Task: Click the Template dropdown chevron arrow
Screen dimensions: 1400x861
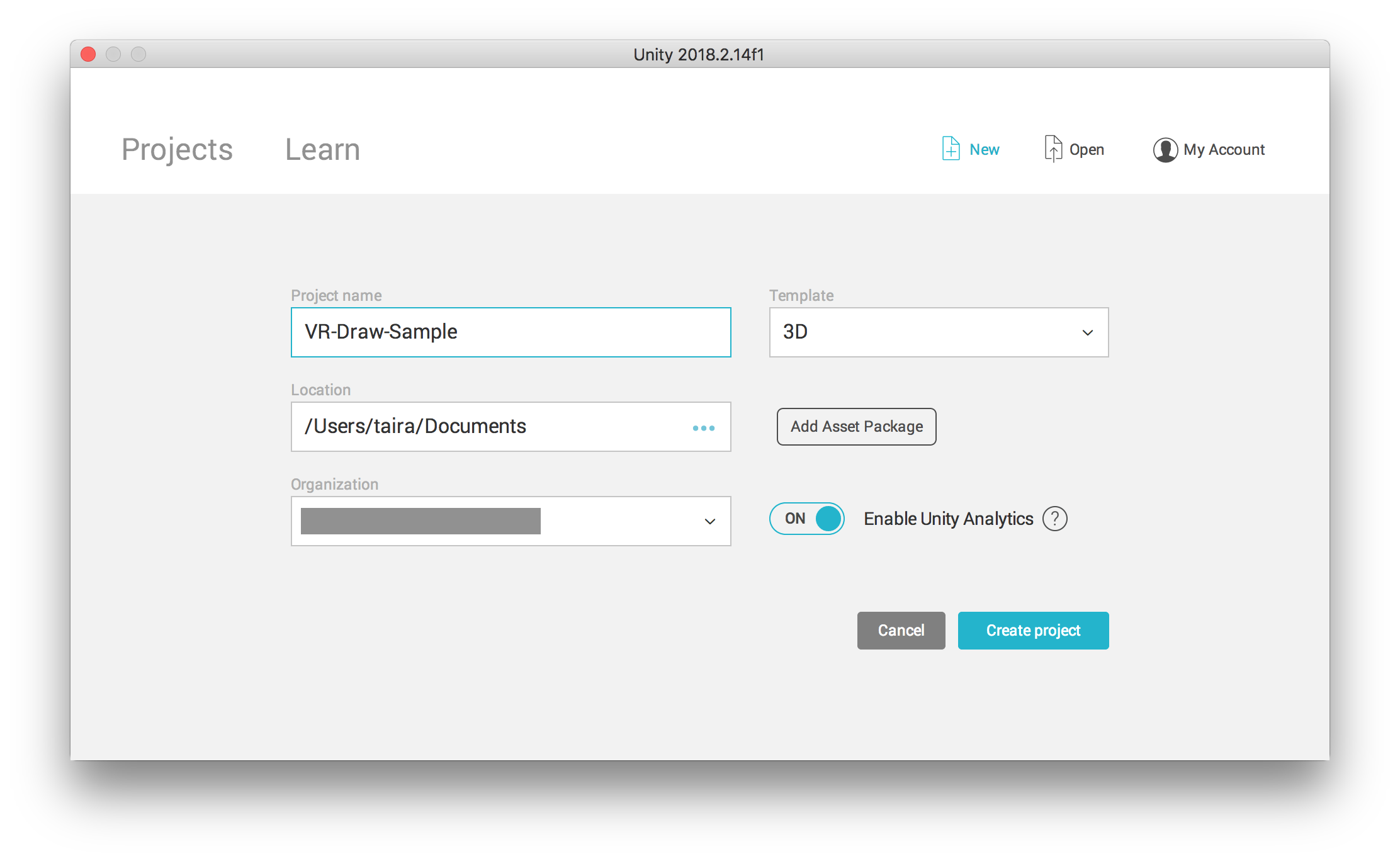Action: tap(1087, 332)
